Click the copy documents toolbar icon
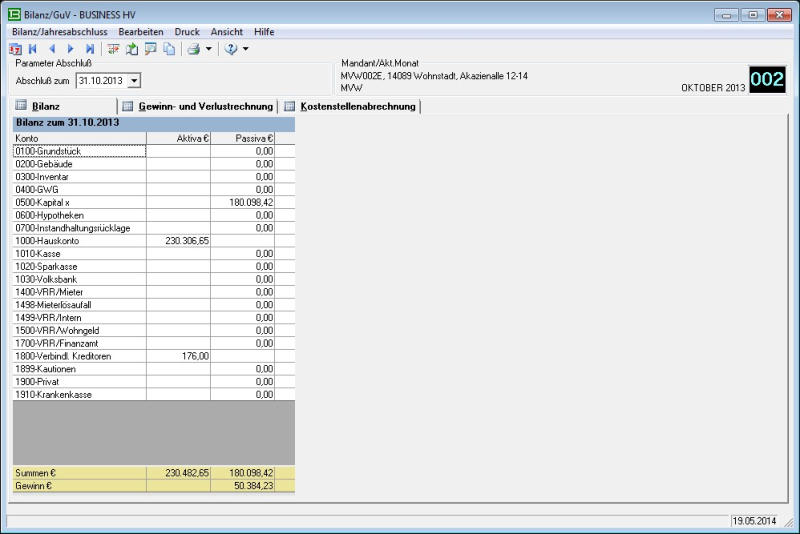 pyautogui.click(x=169, y=49)
